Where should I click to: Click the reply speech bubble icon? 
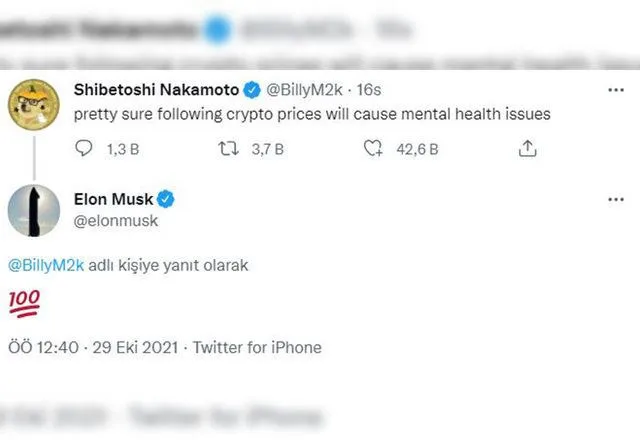click(84, 148)
